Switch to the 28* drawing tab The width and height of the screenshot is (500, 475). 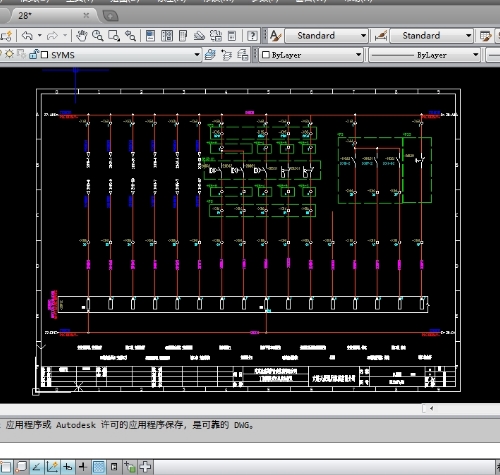pyautogui.click(x=50, y=15)
